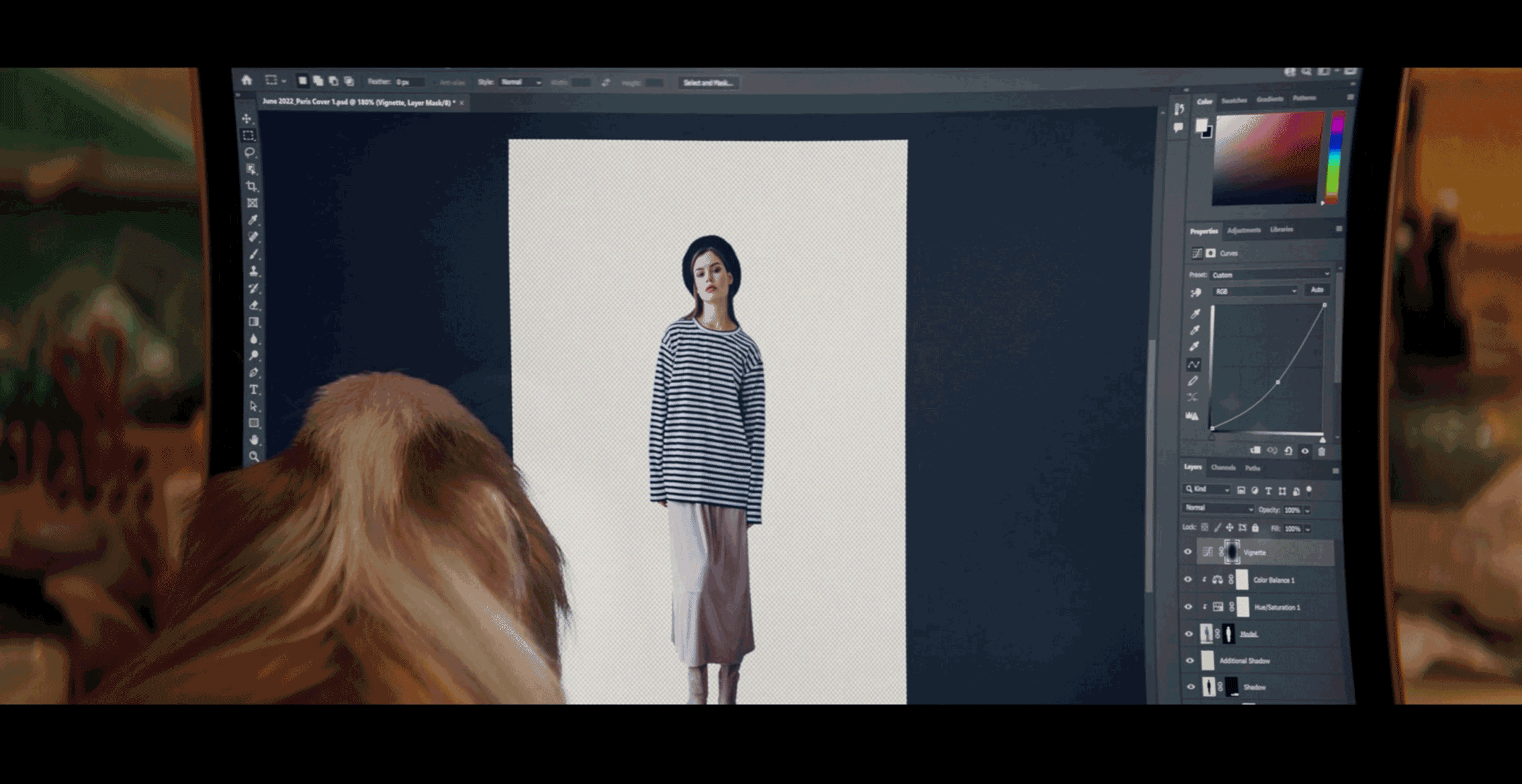This screenshot has width=1522, height=784.
Task: Switch to the Gradients tab
Action: [x=1269, y=99]
